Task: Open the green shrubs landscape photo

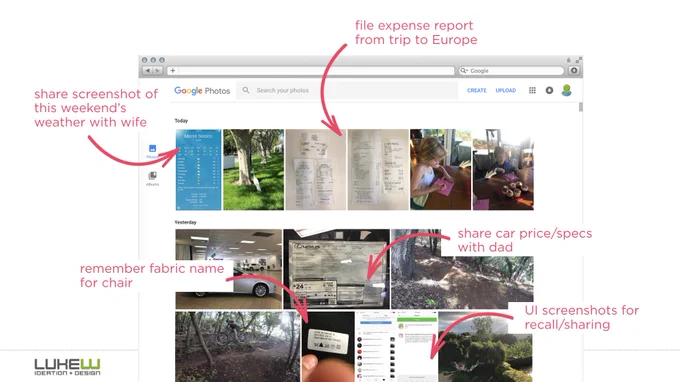Action: 486,347
